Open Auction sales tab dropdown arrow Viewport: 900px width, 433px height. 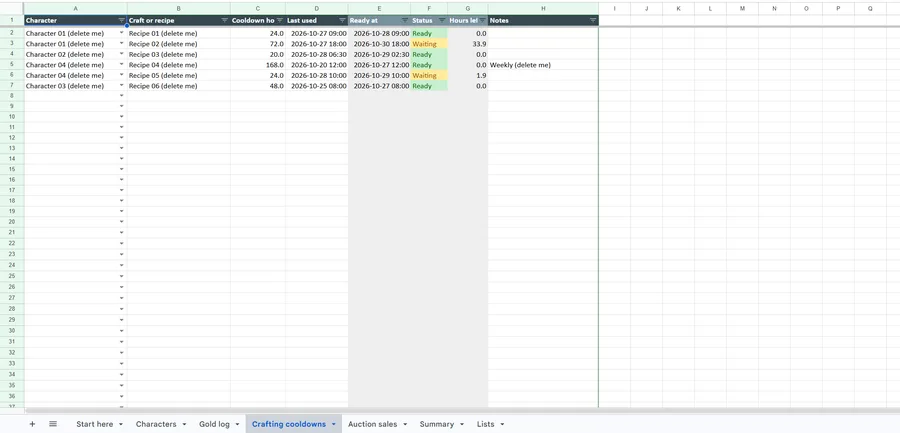tap(405, 424)
